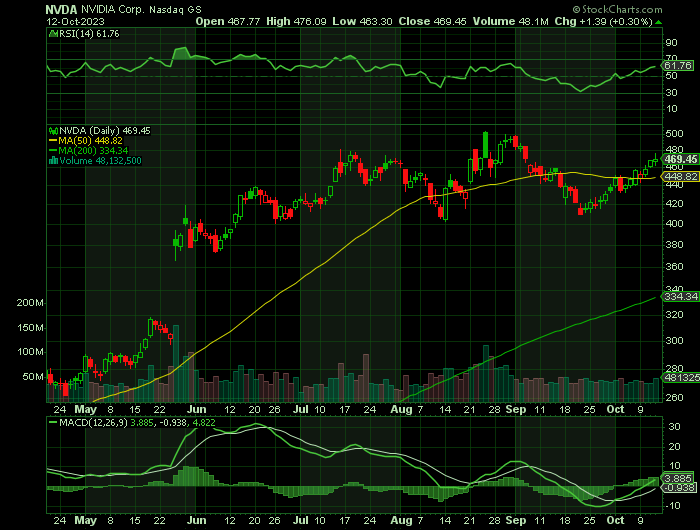Click the 4.822 histogram value in MACD legend
The image size is (700, 530).
tap(204, 422)
